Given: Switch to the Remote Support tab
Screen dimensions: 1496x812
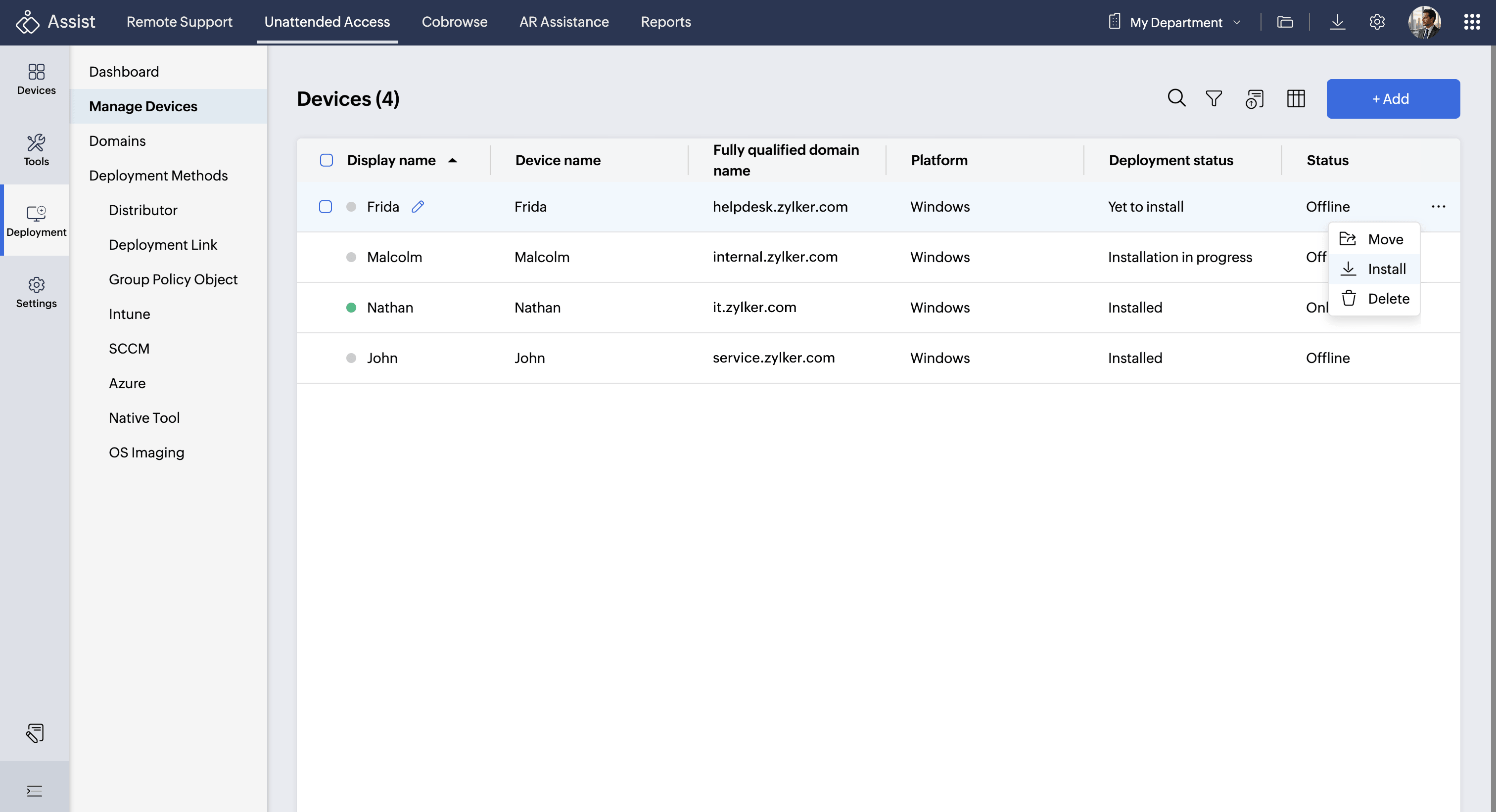Looking at the screenshot, I should click(179, 22).
